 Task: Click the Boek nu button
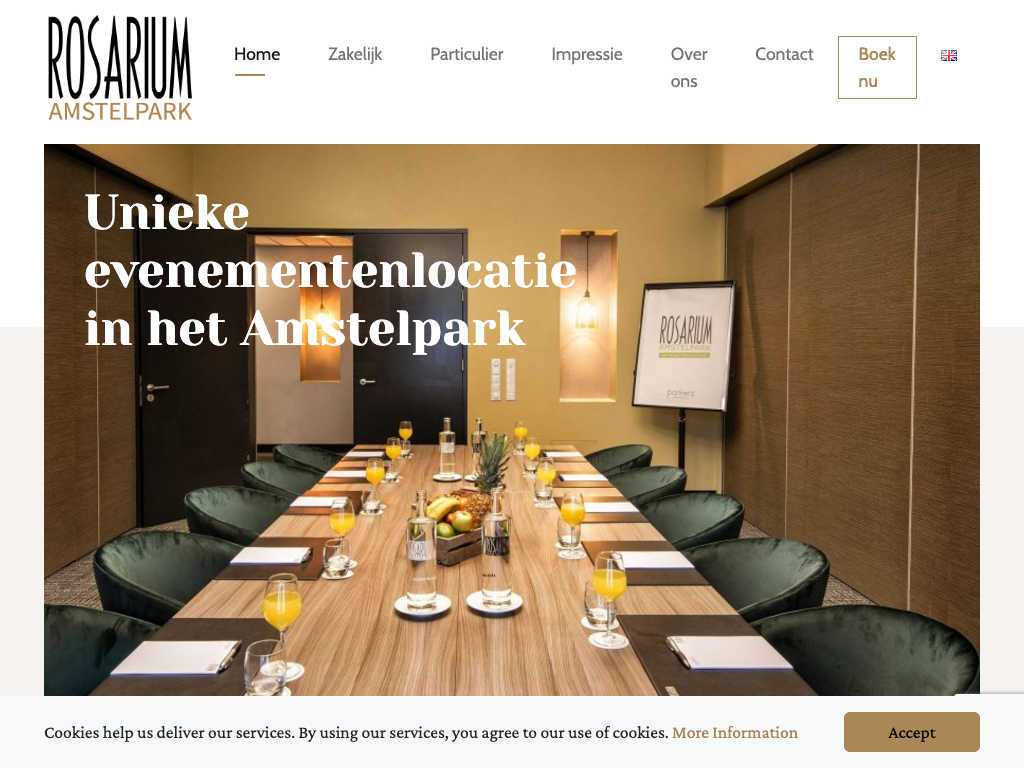click(877, 68)
